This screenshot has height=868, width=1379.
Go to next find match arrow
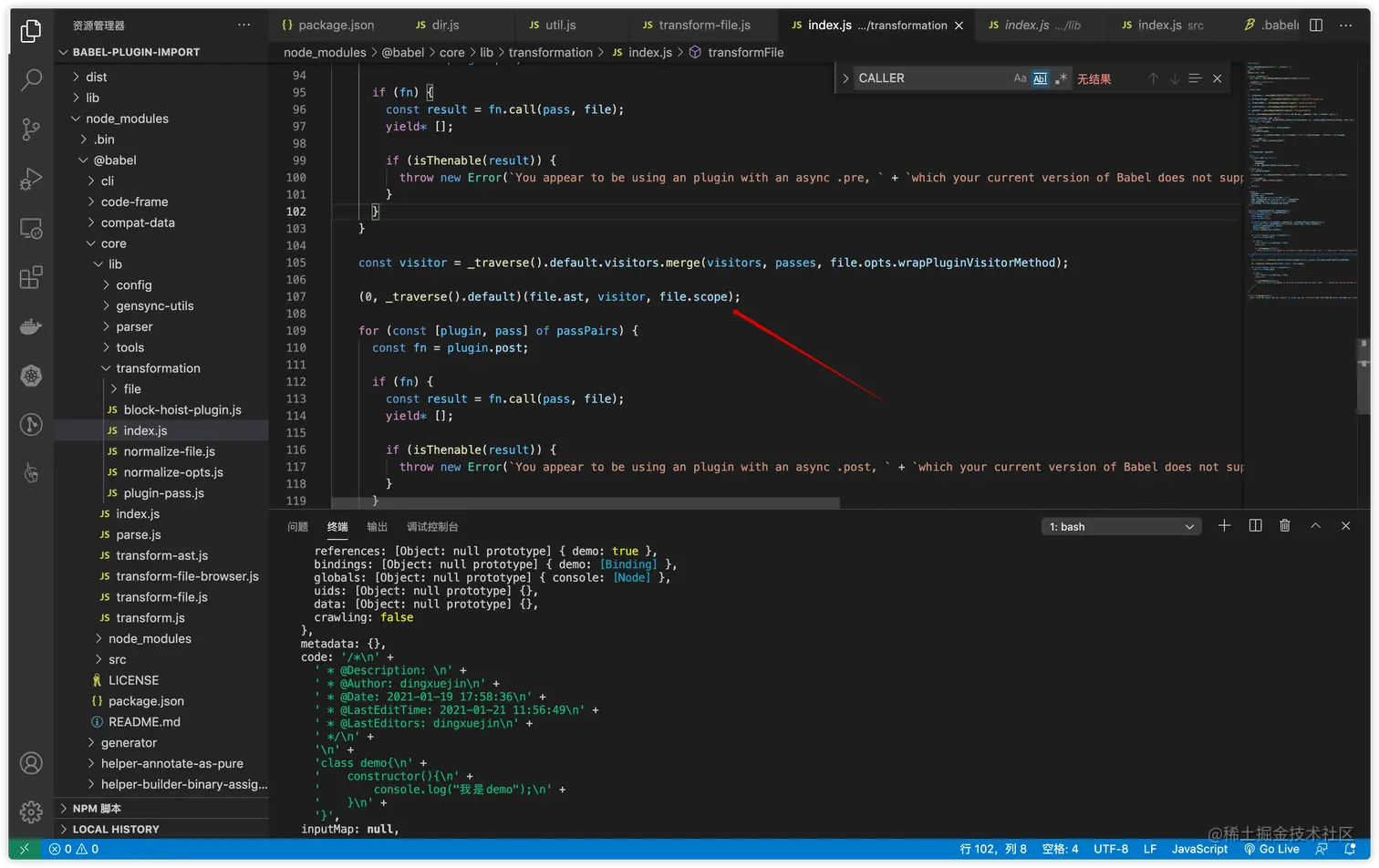[x=1174, y=78]
